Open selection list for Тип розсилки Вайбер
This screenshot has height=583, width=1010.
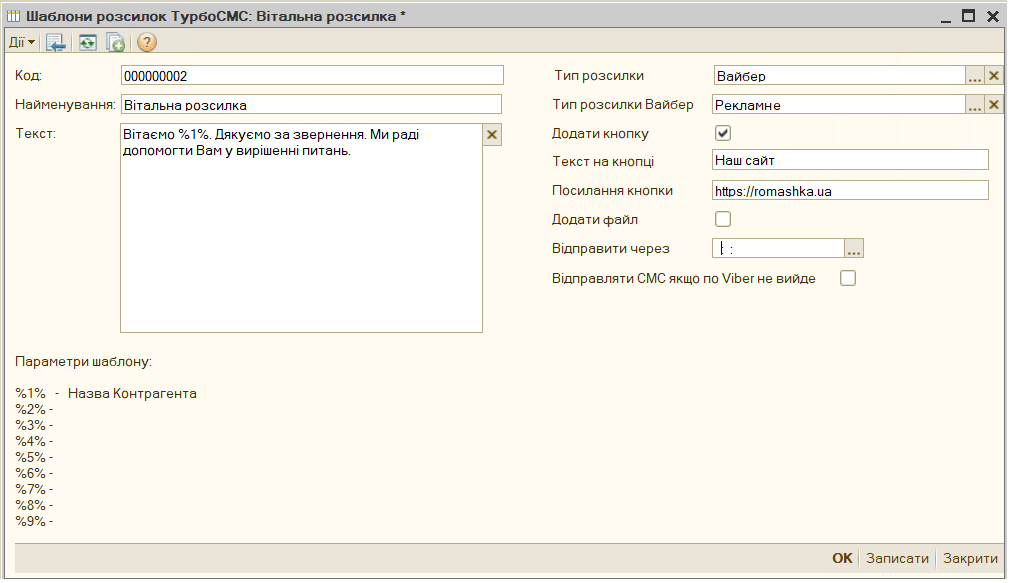point(974,105)
